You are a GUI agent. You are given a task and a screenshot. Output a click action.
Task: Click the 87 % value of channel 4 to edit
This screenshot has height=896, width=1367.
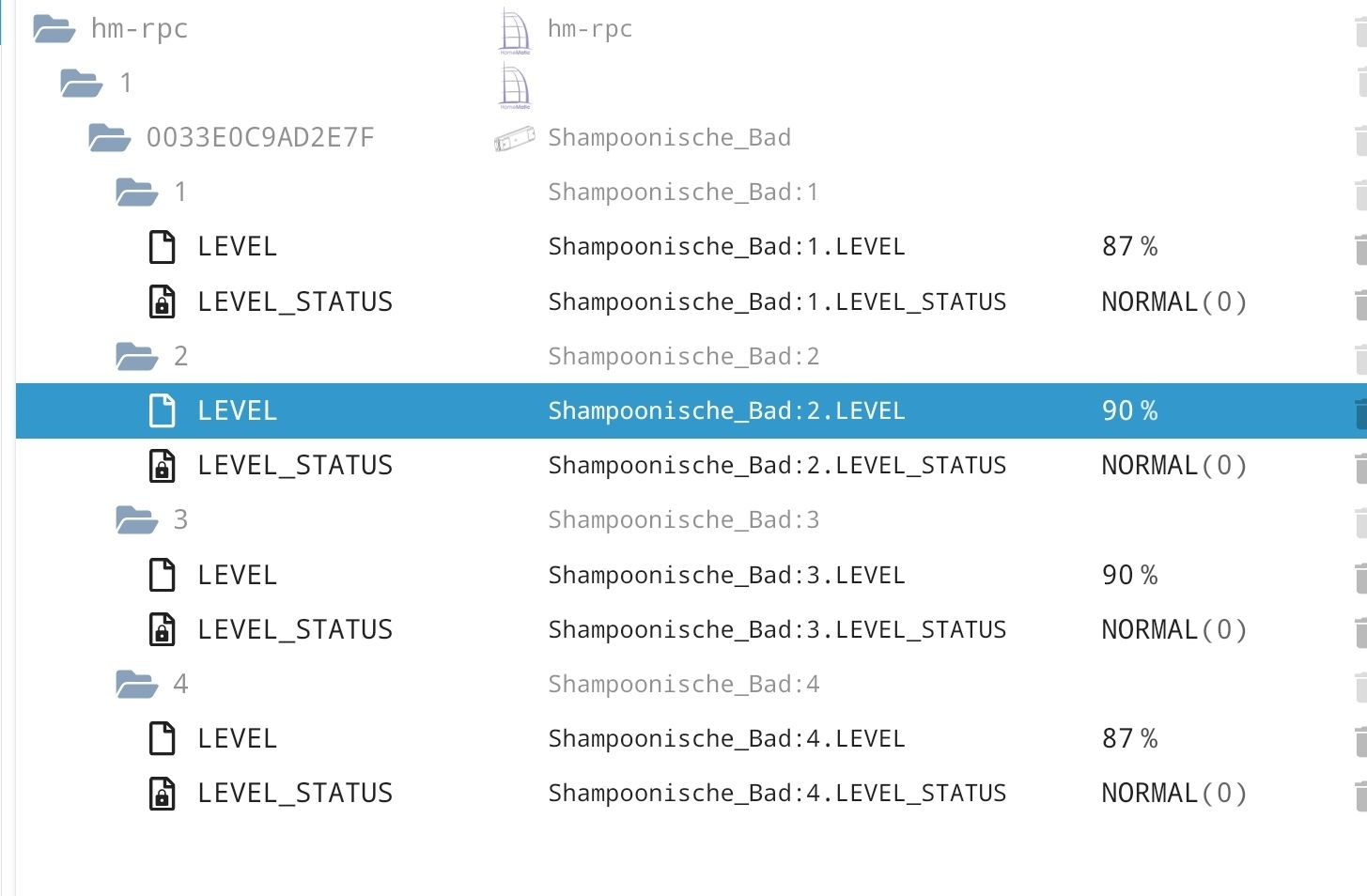[x=1129, y=738]
